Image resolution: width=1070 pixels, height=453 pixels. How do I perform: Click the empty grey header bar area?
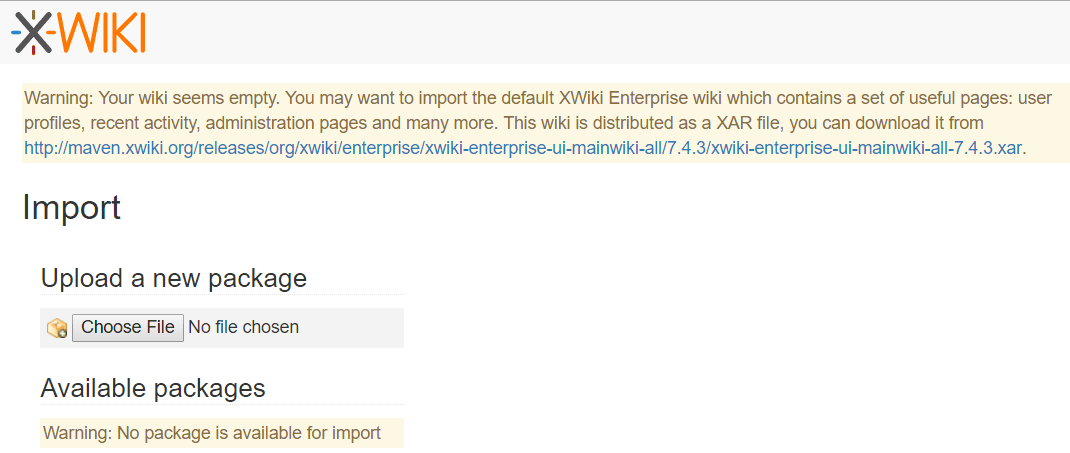coord(600,33)
